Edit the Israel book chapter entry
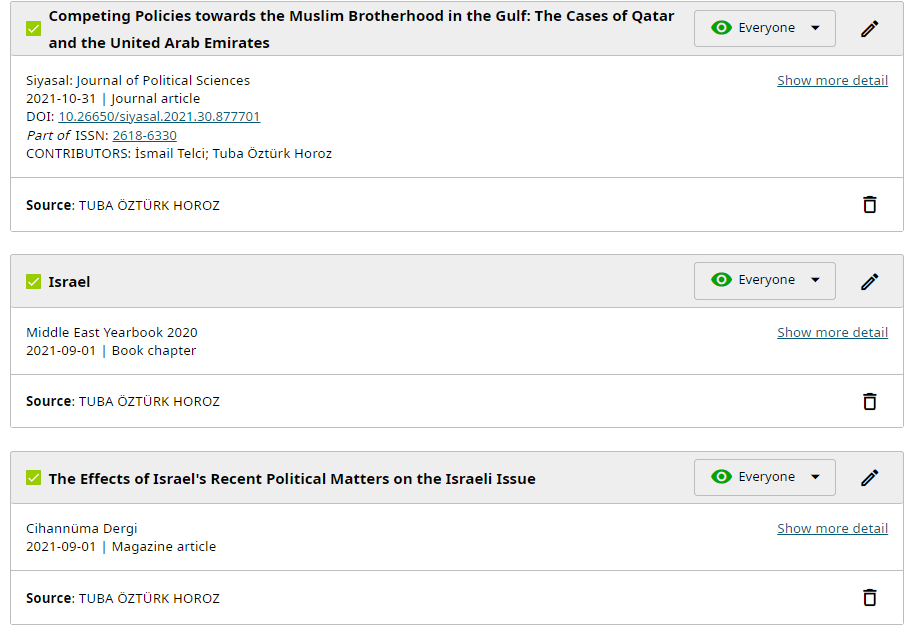The height and width of the screenshot is (636, 915). click(869, 281)
